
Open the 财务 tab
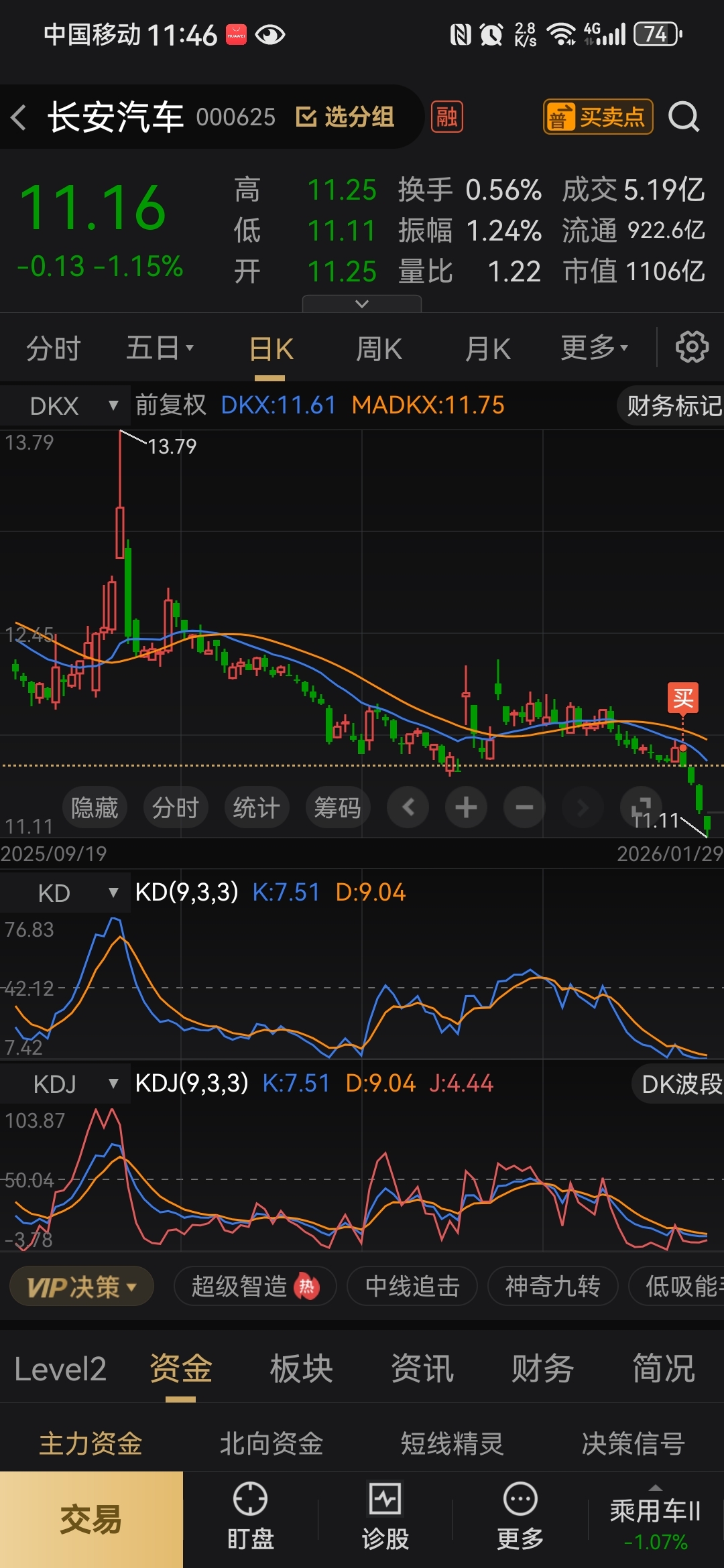point(543,1369)
